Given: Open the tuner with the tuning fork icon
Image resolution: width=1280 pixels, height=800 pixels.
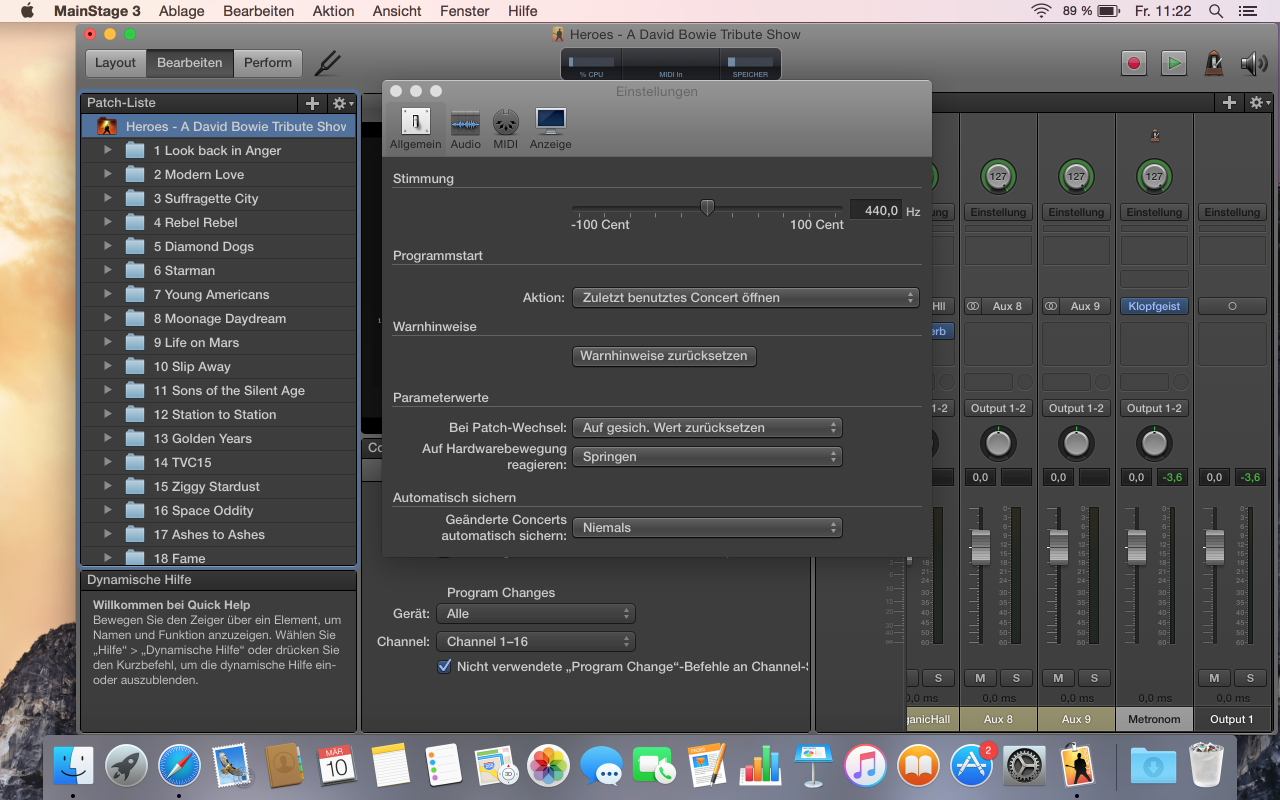Looking at the screenshot, I should coord(327,63).
